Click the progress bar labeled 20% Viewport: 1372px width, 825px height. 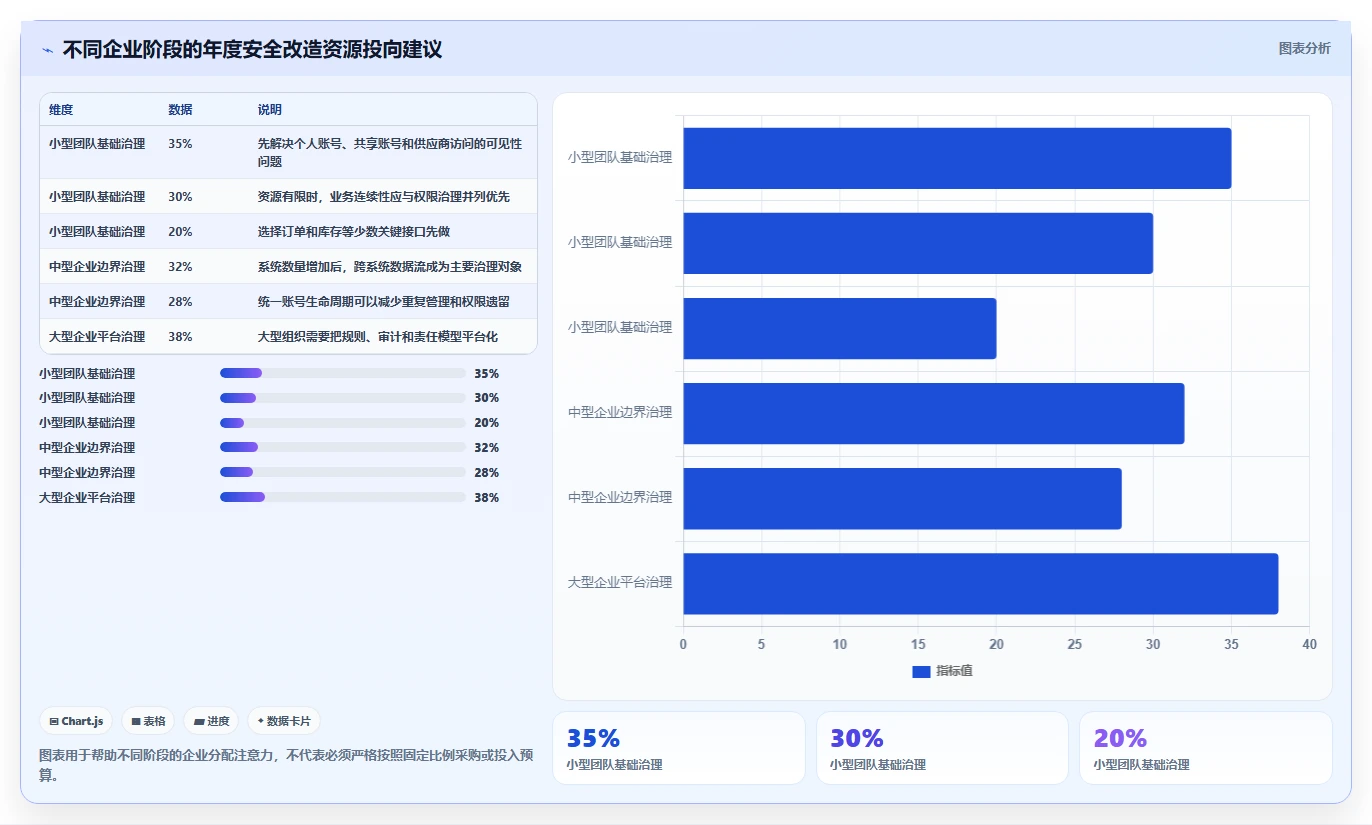tap(343, 423)
